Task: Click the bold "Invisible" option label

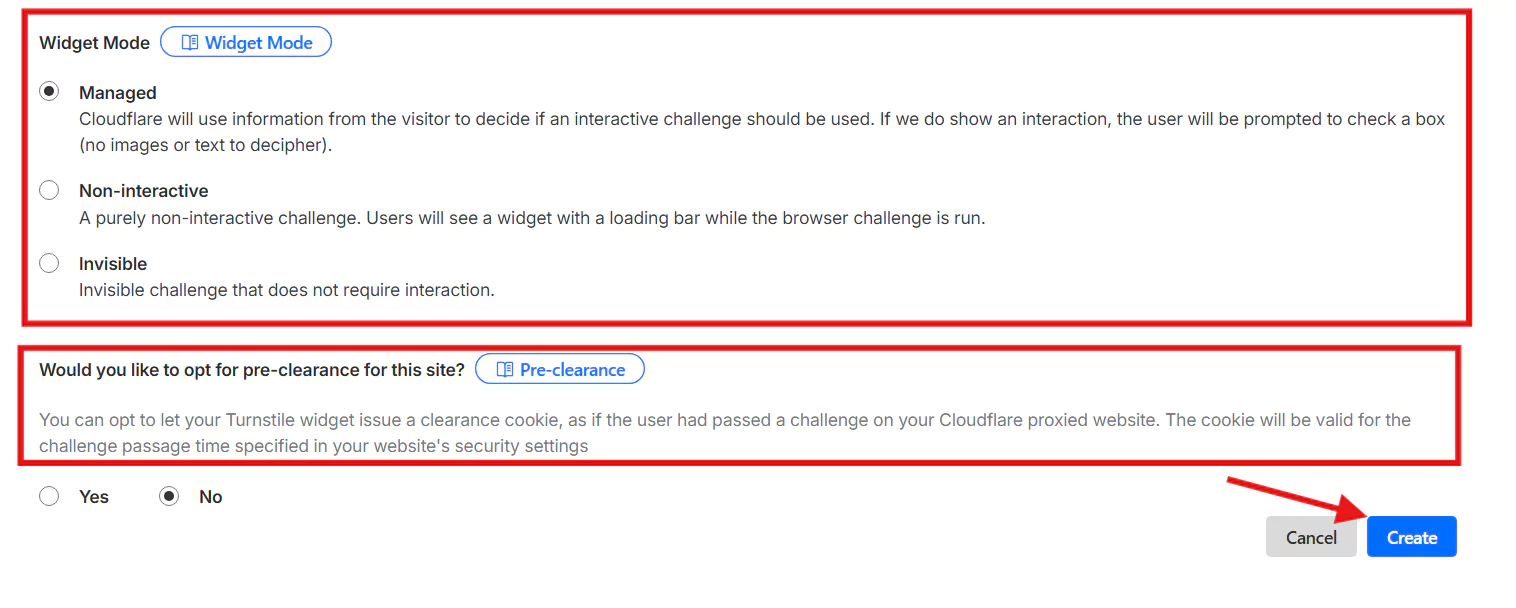Action: point(113,264)
